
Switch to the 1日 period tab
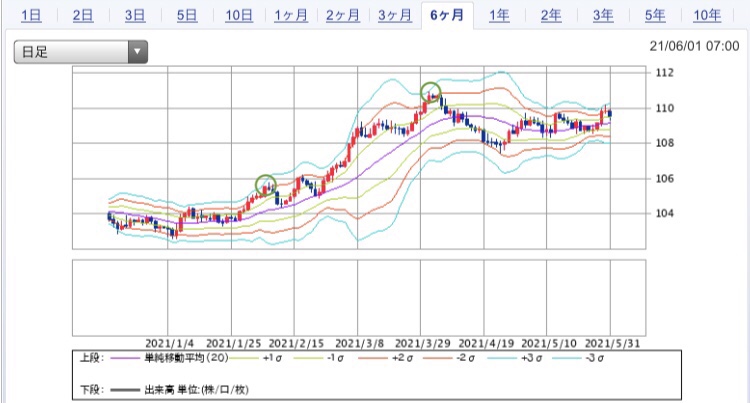31,15
